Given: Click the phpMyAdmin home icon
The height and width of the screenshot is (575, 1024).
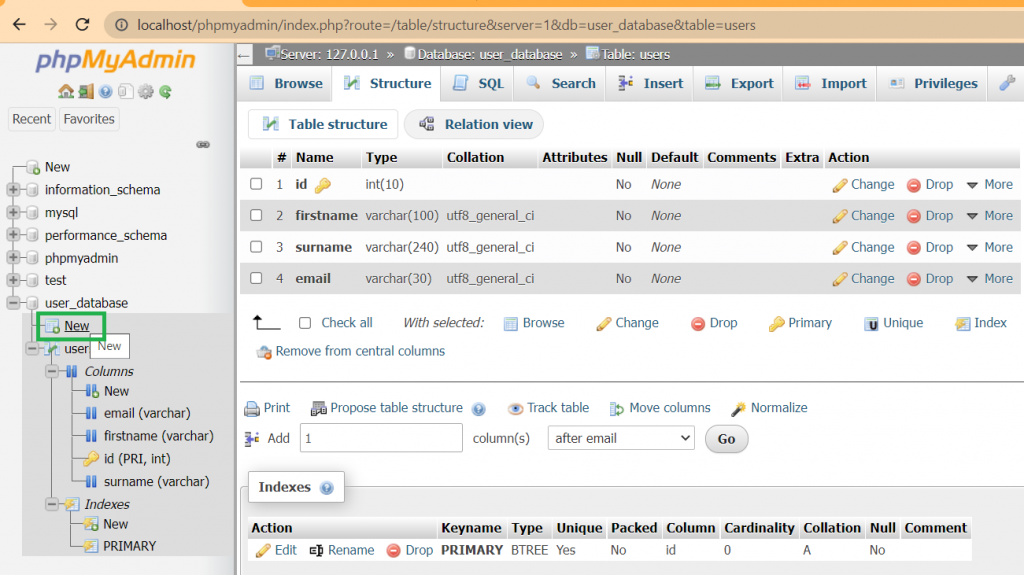Looking at the screenshot, I should point(66,92).
